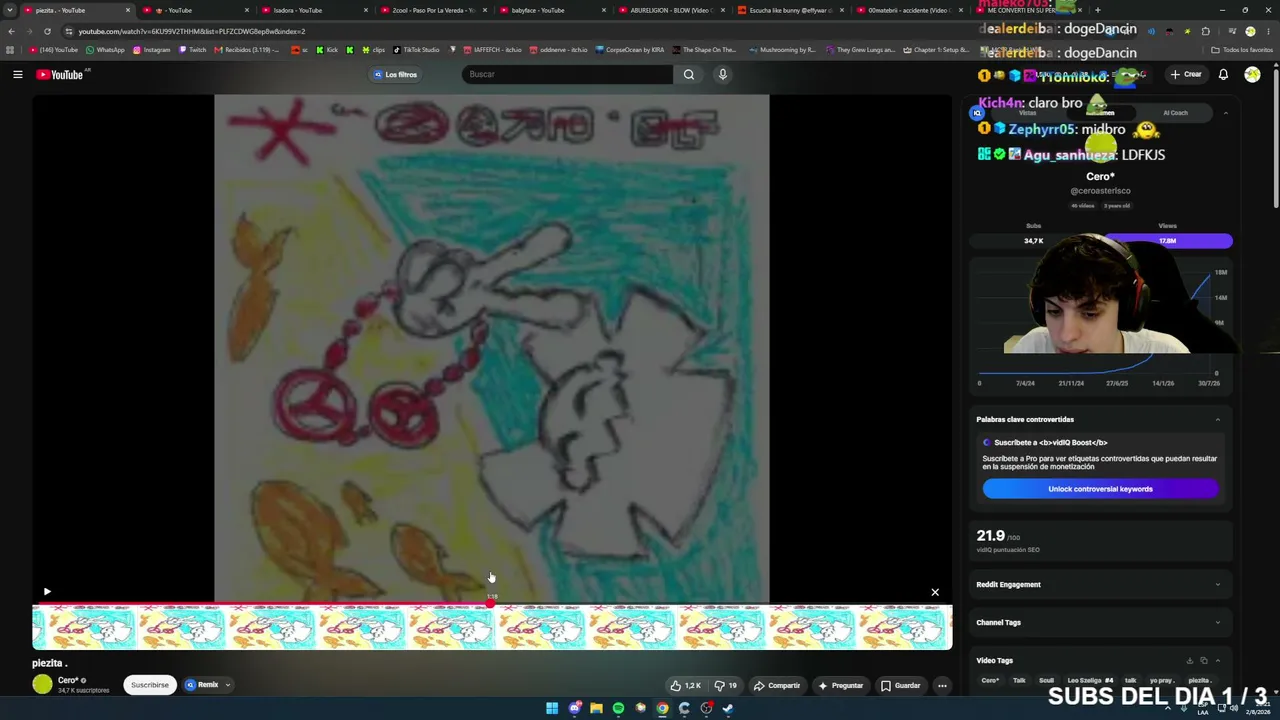
Task: Collapse Palabras clave controvertidas section
Action: click(x=1217, y=419)
